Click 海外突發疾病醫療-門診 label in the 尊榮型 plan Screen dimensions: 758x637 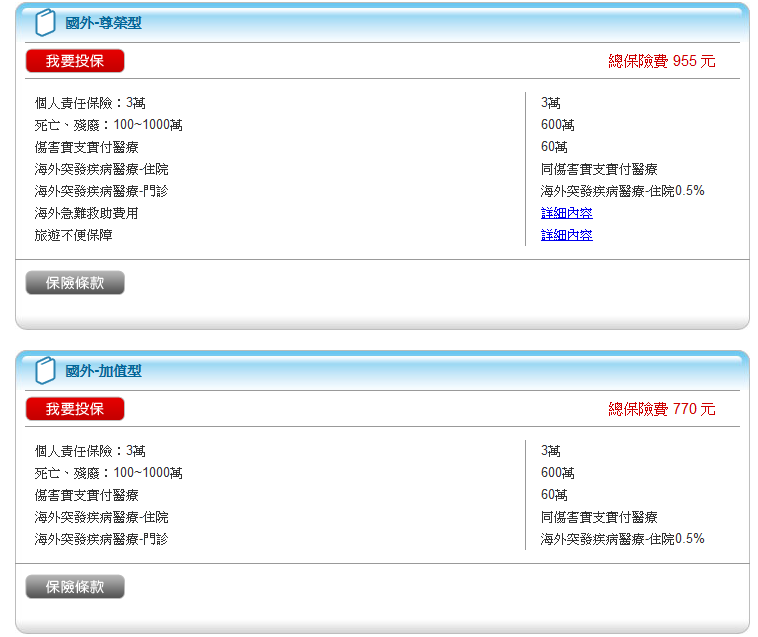point(102,191)
